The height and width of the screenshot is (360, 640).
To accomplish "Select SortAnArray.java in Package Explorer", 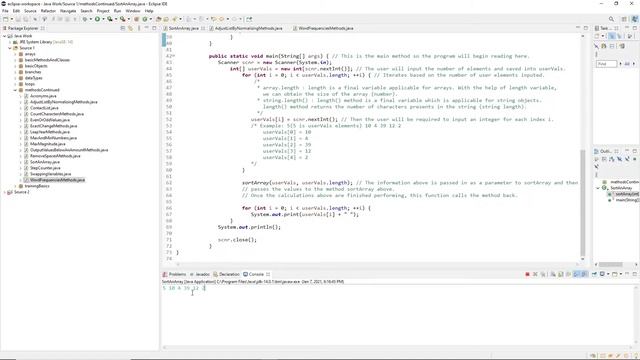I will click(x=45, y=162).
